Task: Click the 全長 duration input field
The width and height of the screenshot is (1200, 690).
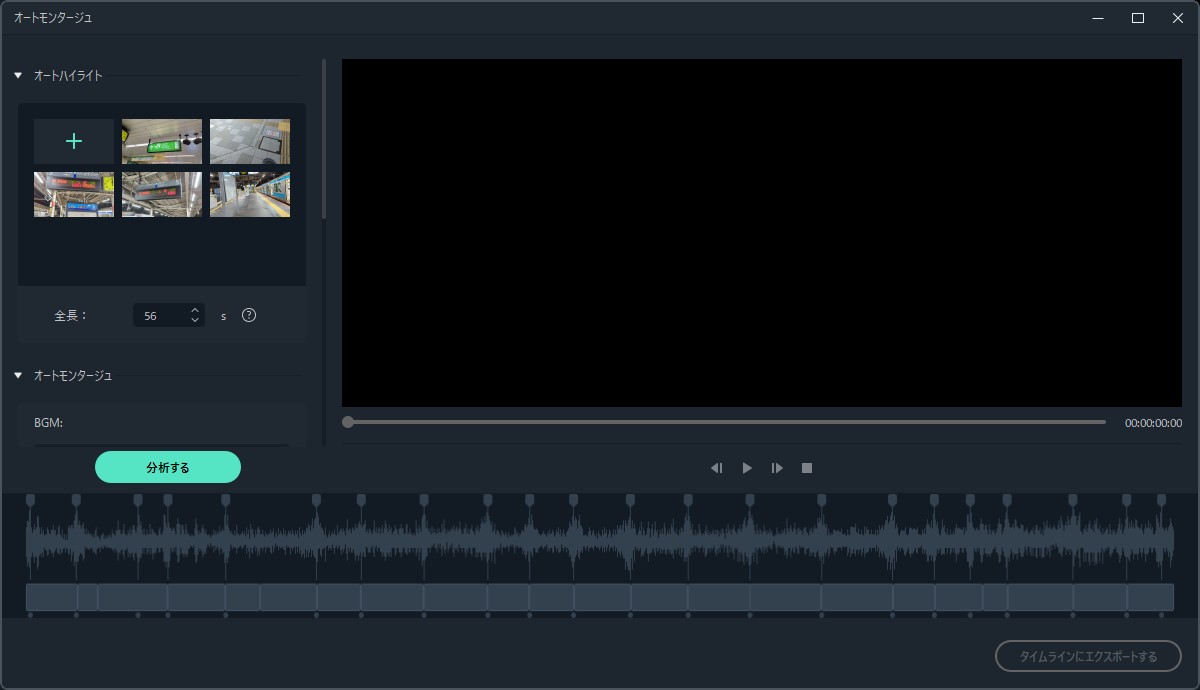Action: coord(160,316)
